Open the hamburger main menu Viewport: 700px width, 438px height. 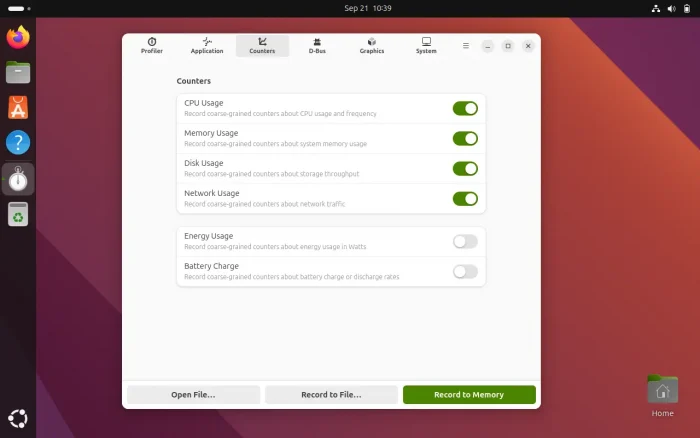466,46
